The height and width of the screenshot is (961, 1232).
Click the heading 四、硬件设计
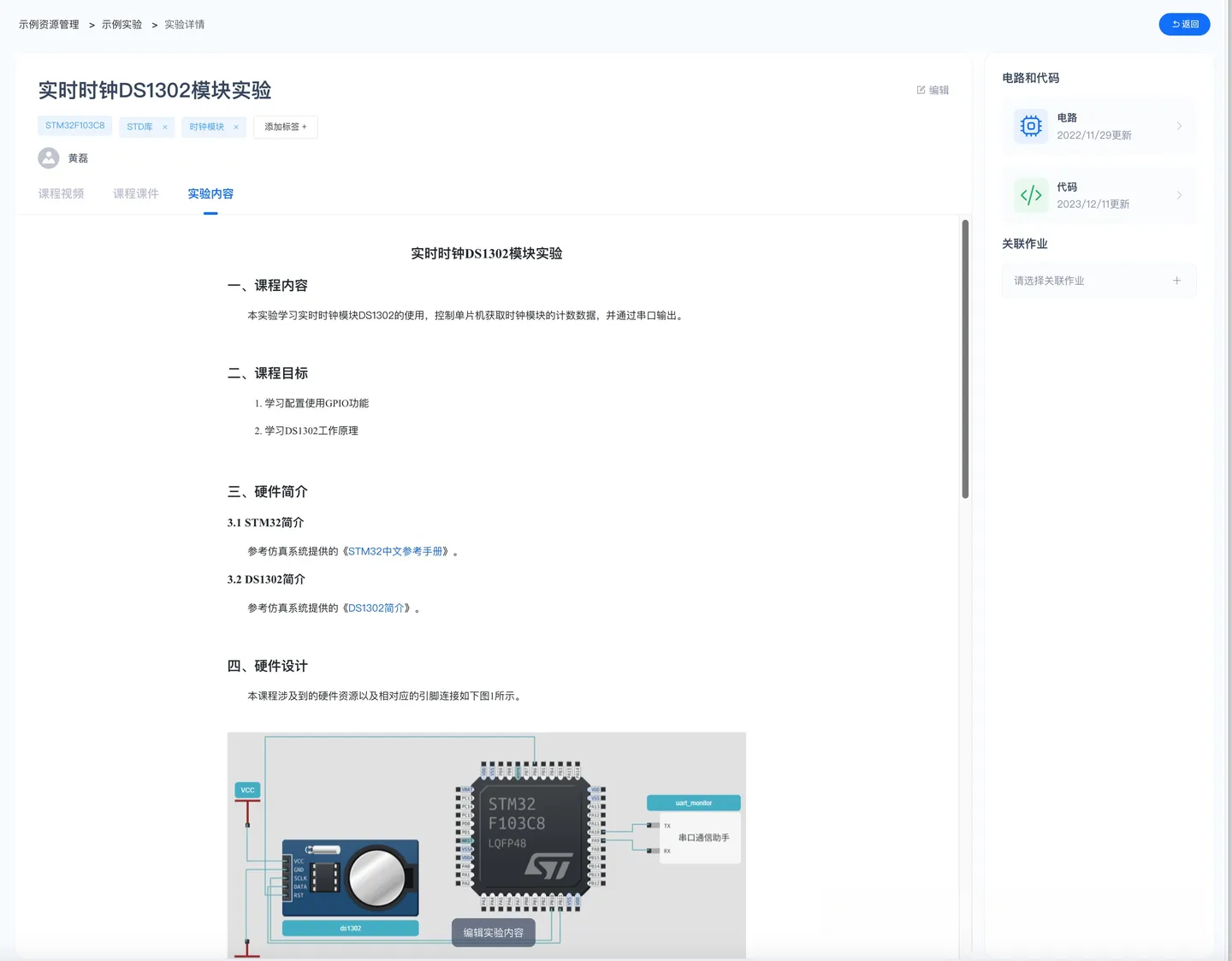(x=268, y=667)
